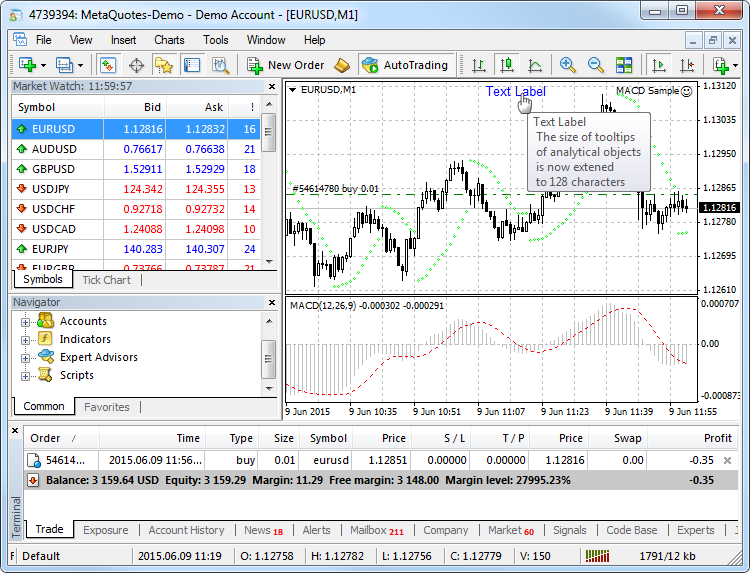The width and height of the screenshot is (750, 573).
Task: Open the Navigator folder-star icon
Action: (x=164, y=65)
